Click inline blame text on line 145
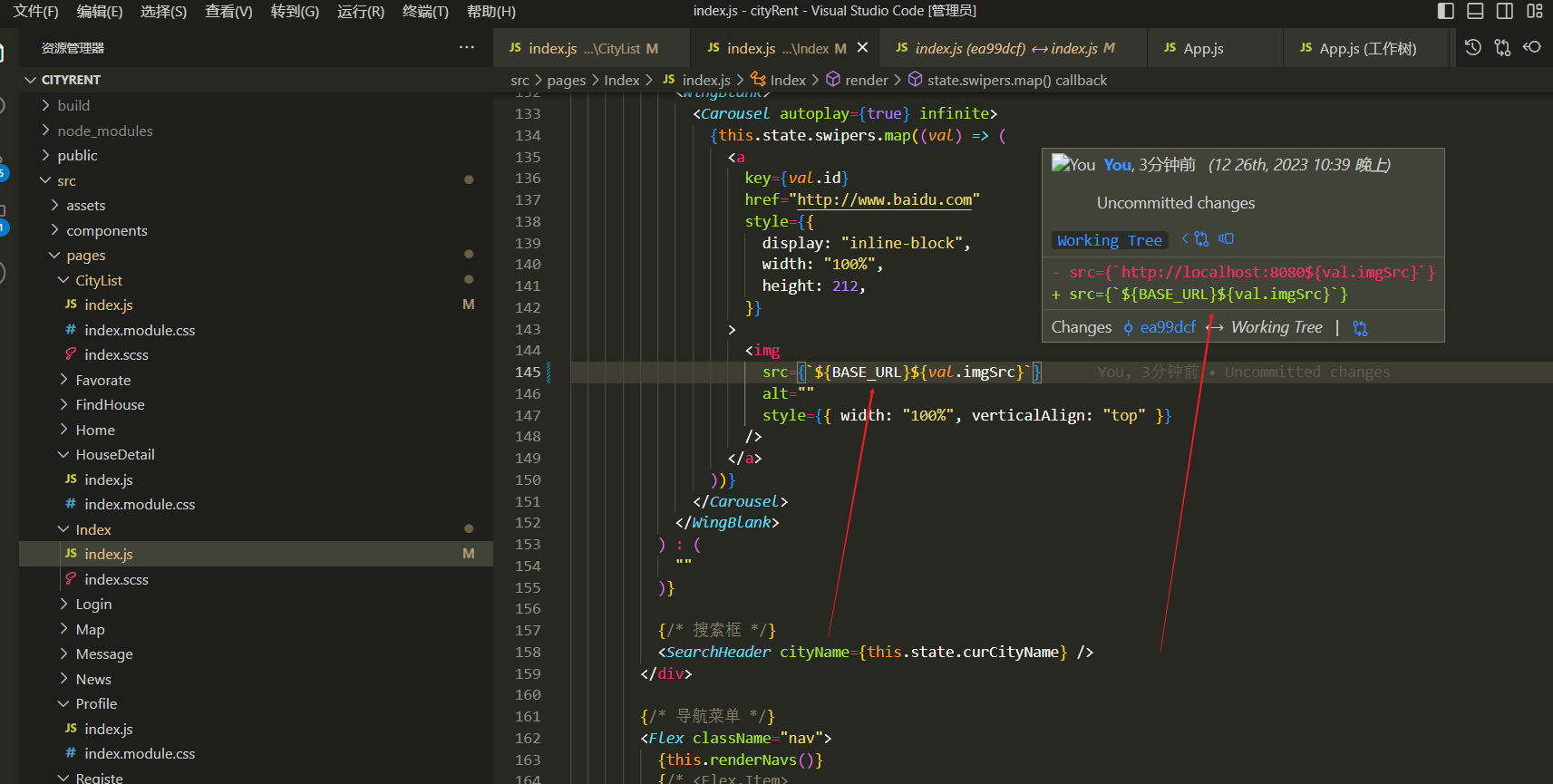The width and height of the screenshot is (1553, 784). tap(1243, 372)
